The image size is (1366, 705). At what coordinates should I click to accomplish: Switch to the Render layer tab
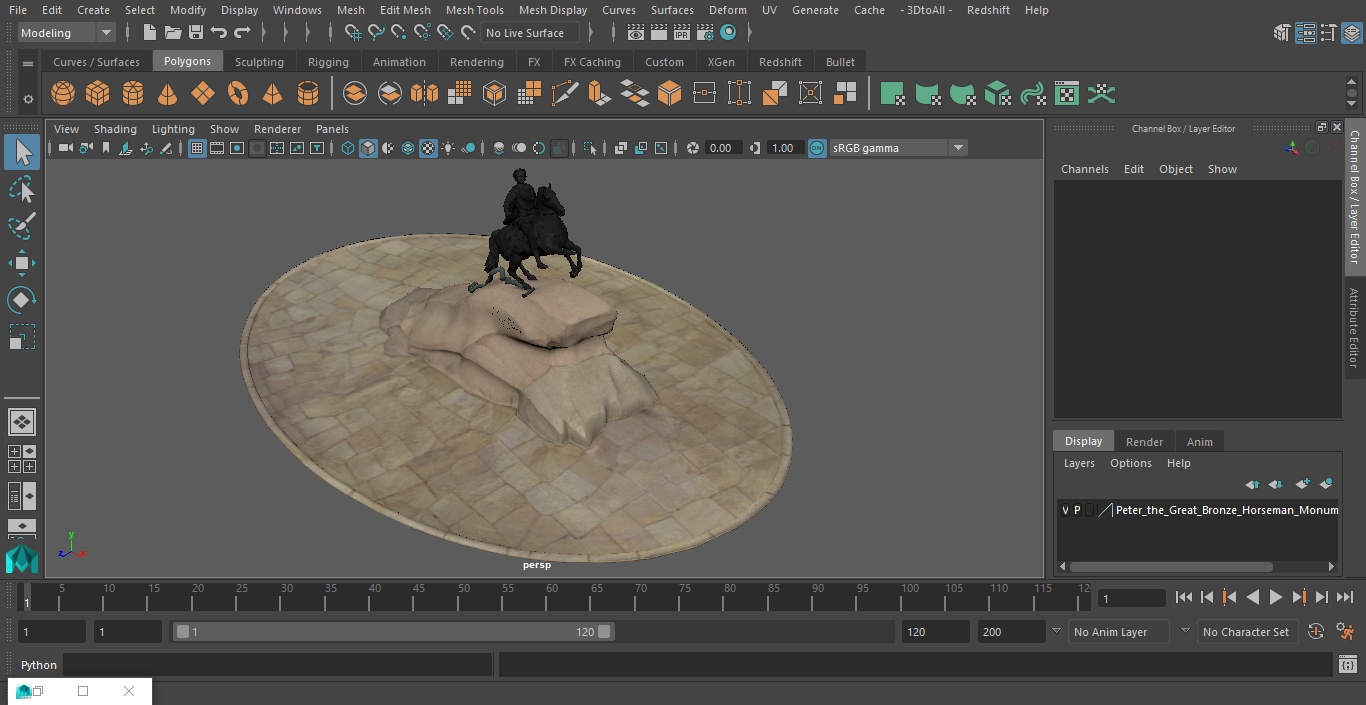1144,442
